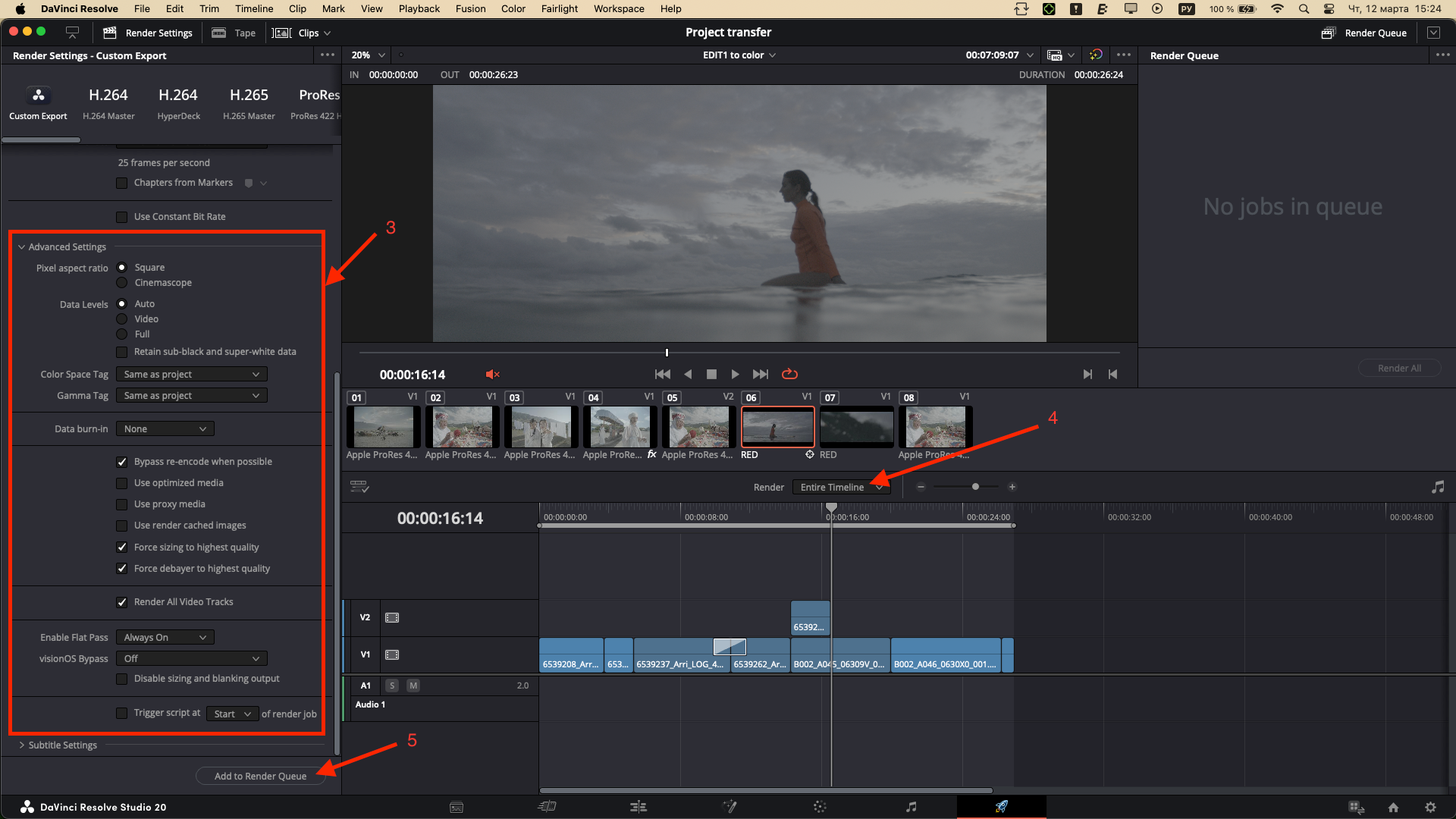Open the Fairlight menu
This screenshot has width=1456, height=819.
pyautogui.click(x=559, y=9)
